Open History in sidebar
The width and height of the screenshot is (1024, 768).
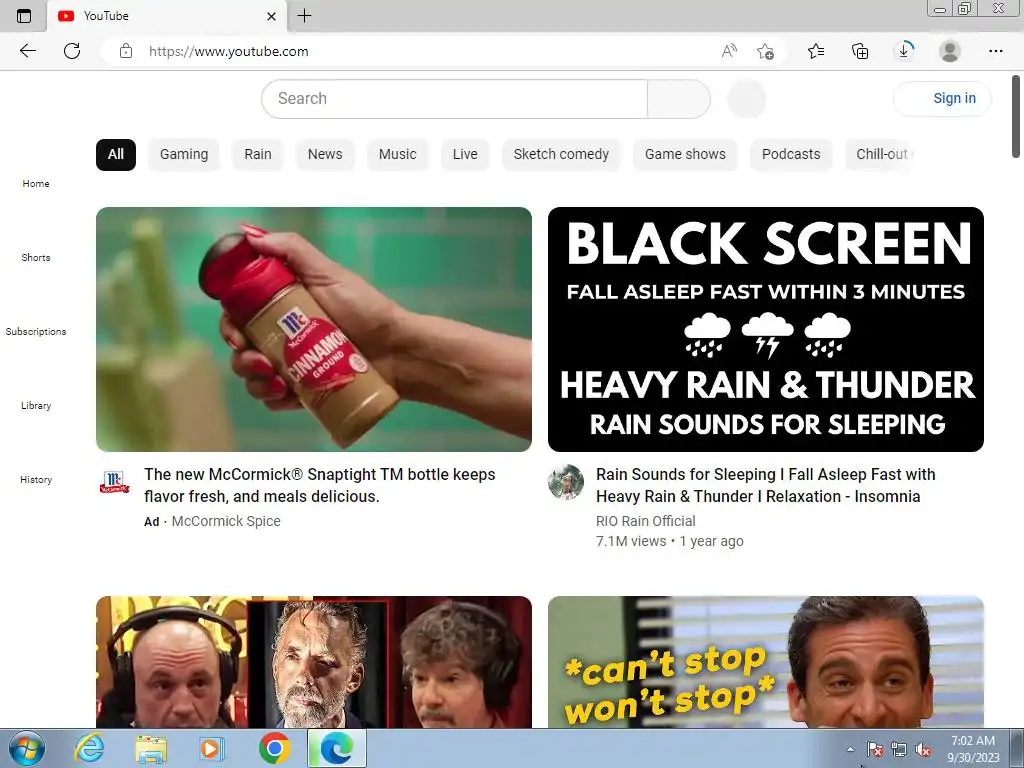click(x=36, y=479)
